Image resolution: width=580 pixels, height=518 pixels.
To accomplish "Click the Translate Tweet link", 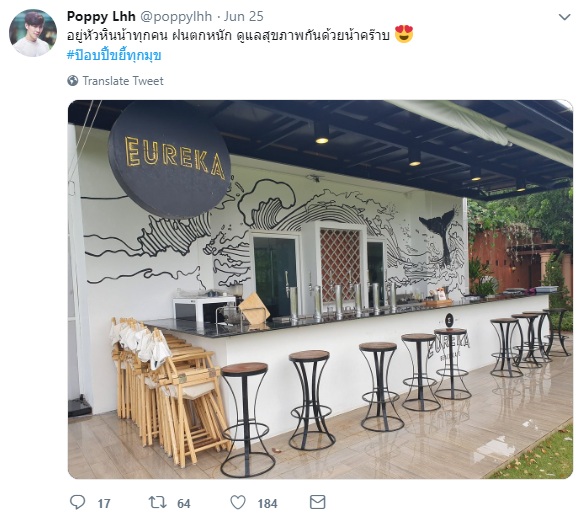I will 123,81.
